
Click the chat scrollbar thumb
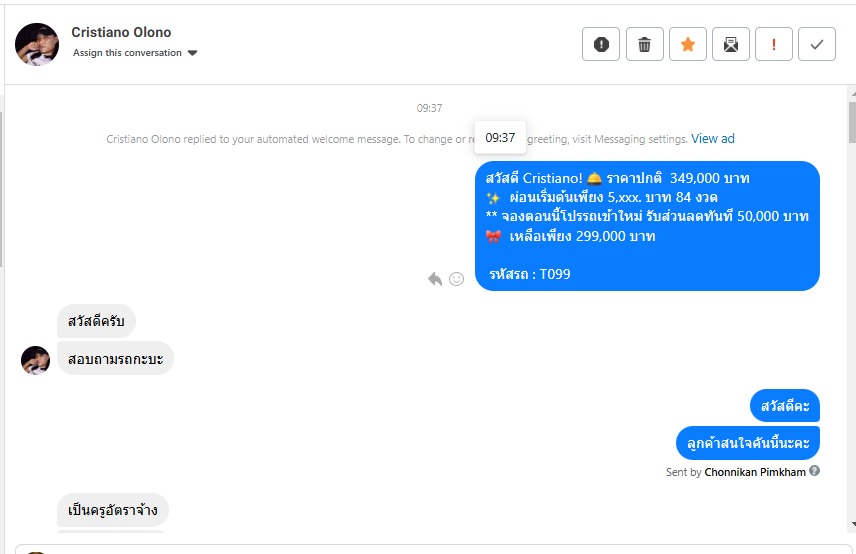point(852,122)
